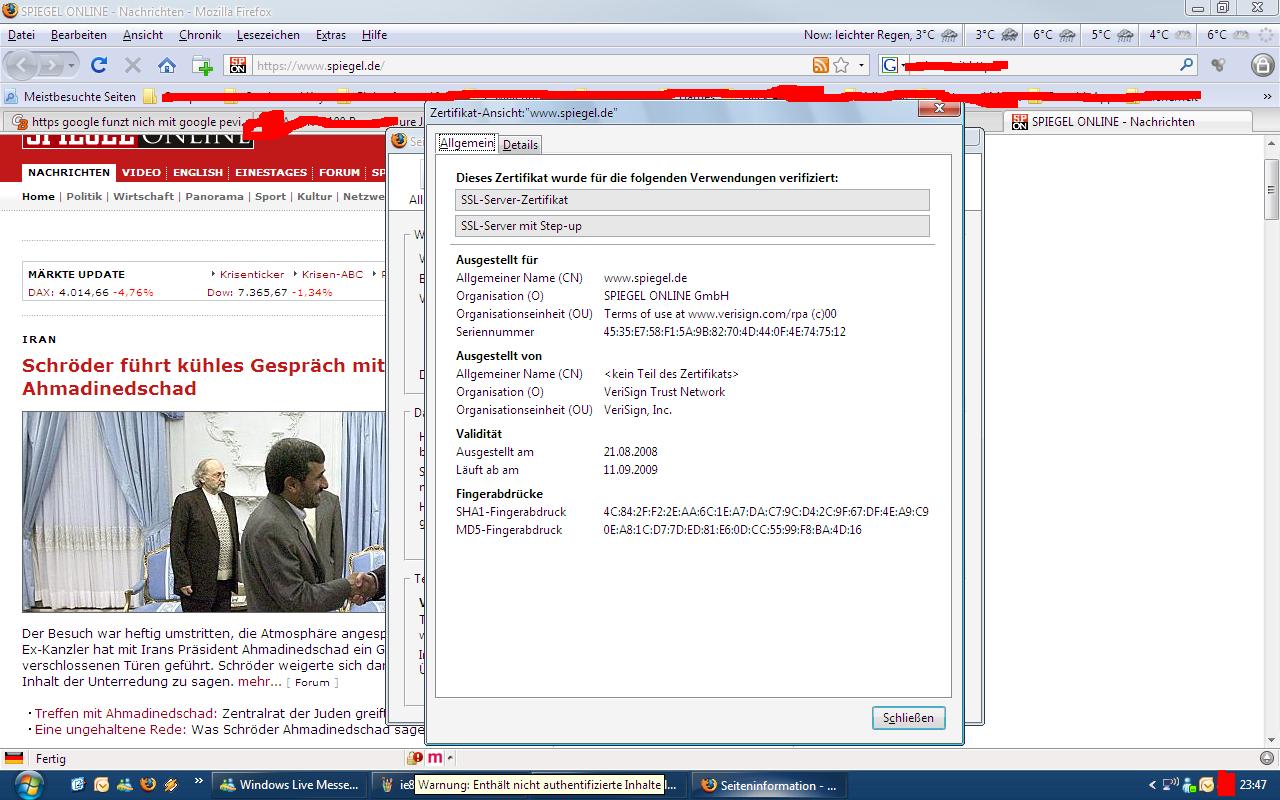Click the article photo of the handshake
This screenshot has height=800, width=1280.
point(203,512)
